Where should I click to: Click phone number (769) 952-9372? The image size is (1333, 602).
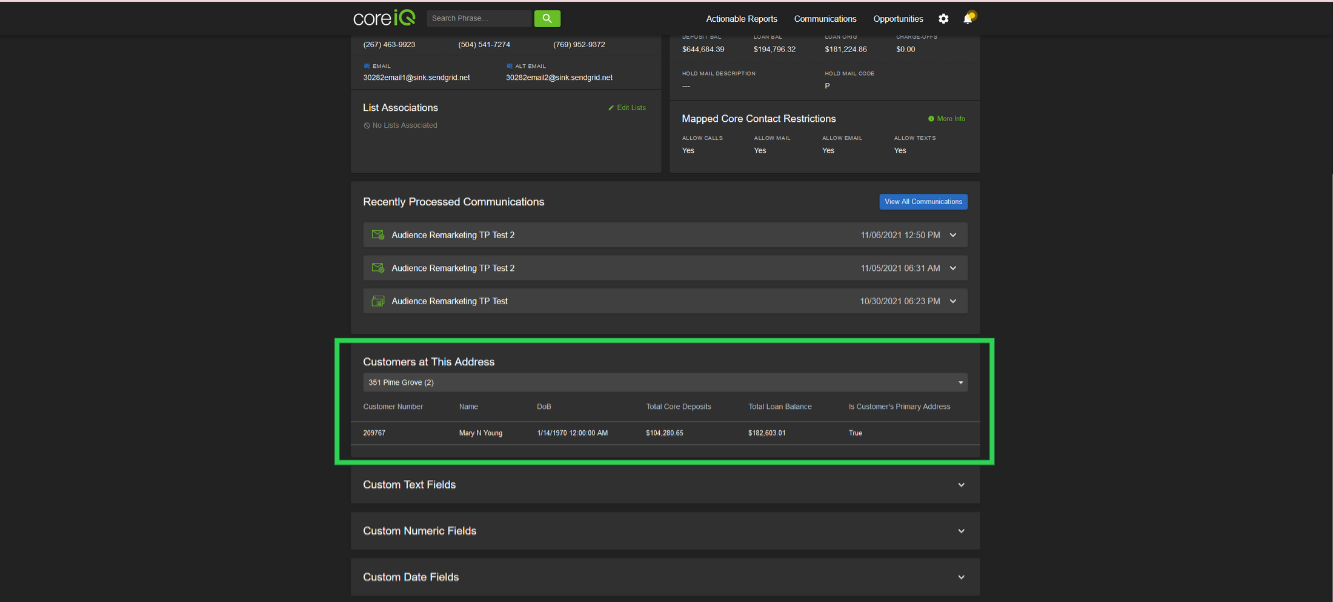tap(579, 45)
